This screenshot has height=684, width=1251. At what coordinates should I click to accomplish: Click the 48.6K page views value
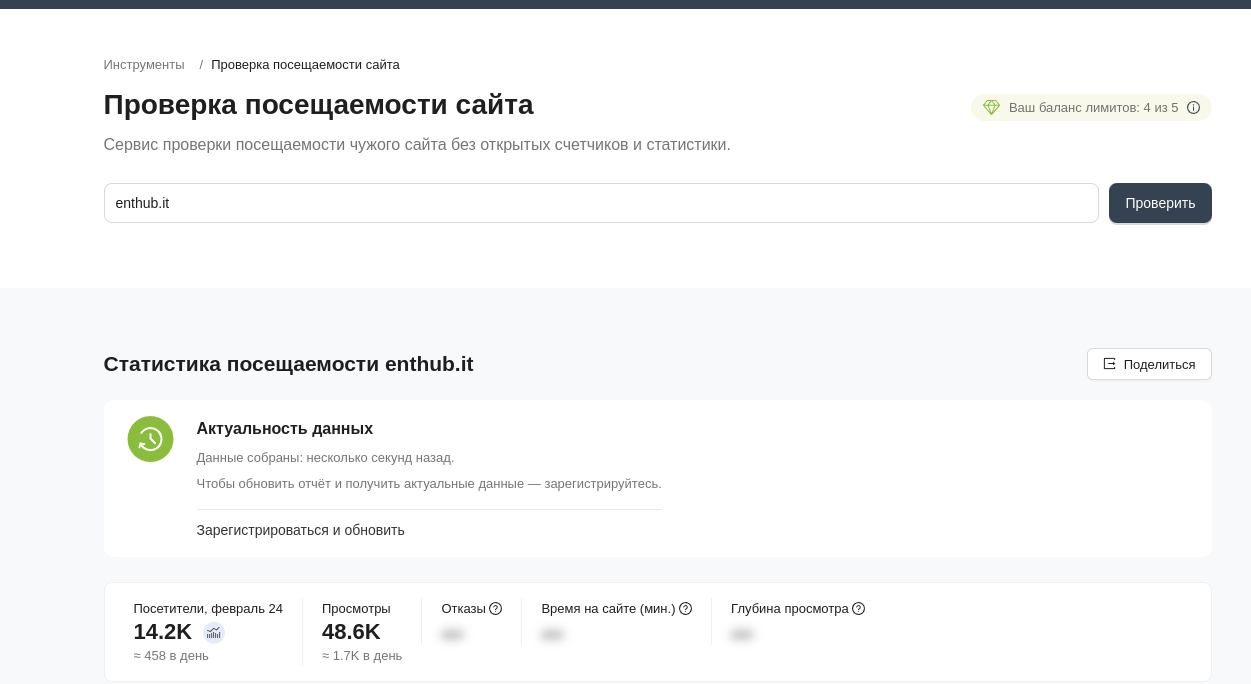point(351,632)
